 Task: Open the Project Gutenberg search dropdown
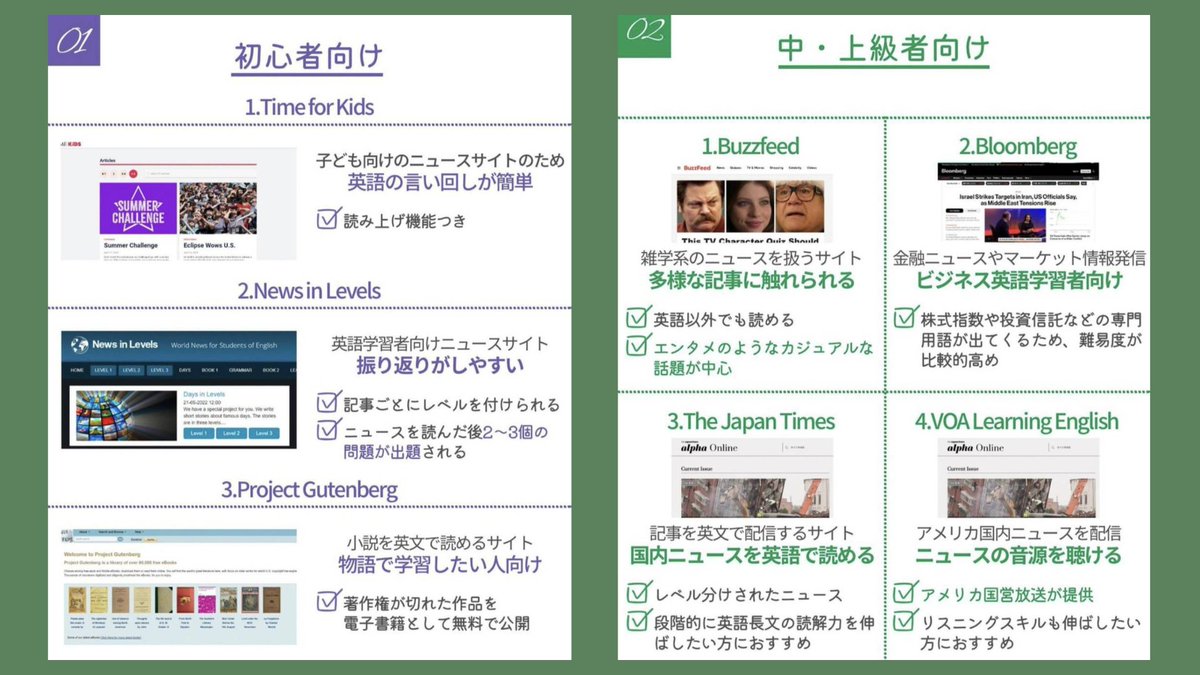click(x=111, y=530)
